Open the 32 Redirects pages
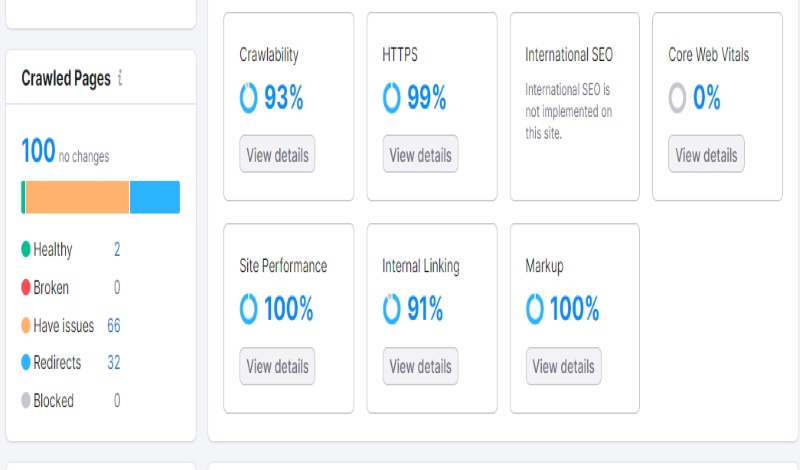This screenshot has height=470, width=800. coord(114,363)
